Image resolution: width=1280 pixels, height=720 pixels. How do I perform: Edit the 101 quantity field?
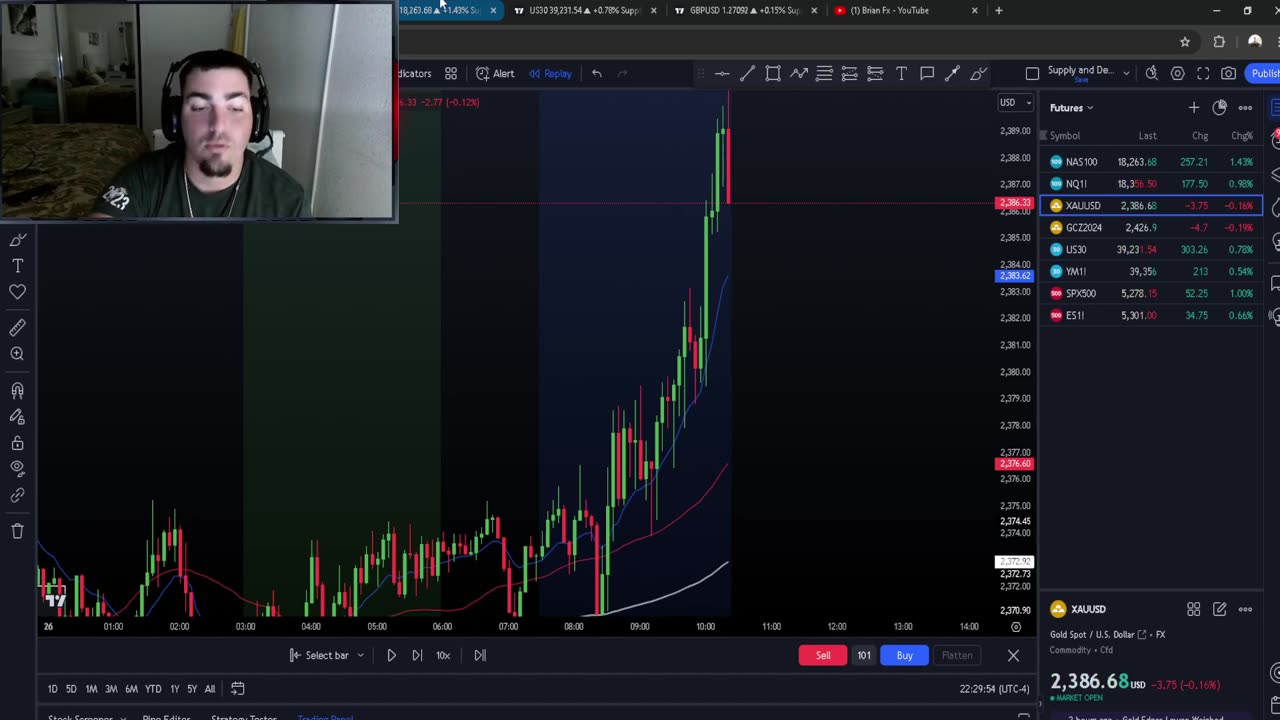(x=864, y=656)
